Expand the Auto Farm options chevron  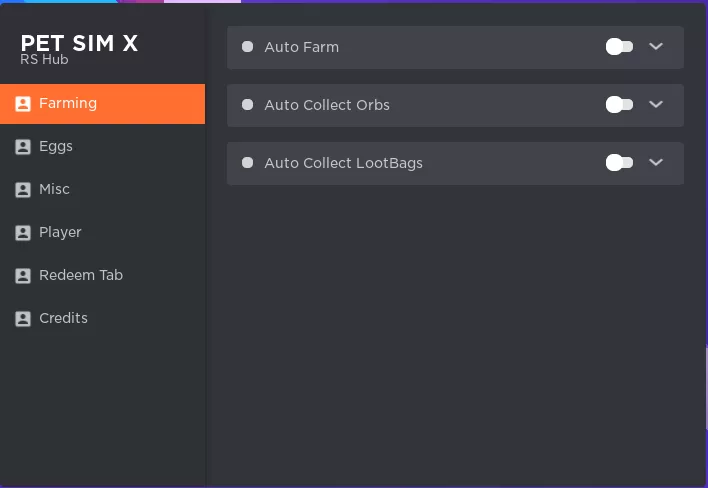click(x=656, y=46)
